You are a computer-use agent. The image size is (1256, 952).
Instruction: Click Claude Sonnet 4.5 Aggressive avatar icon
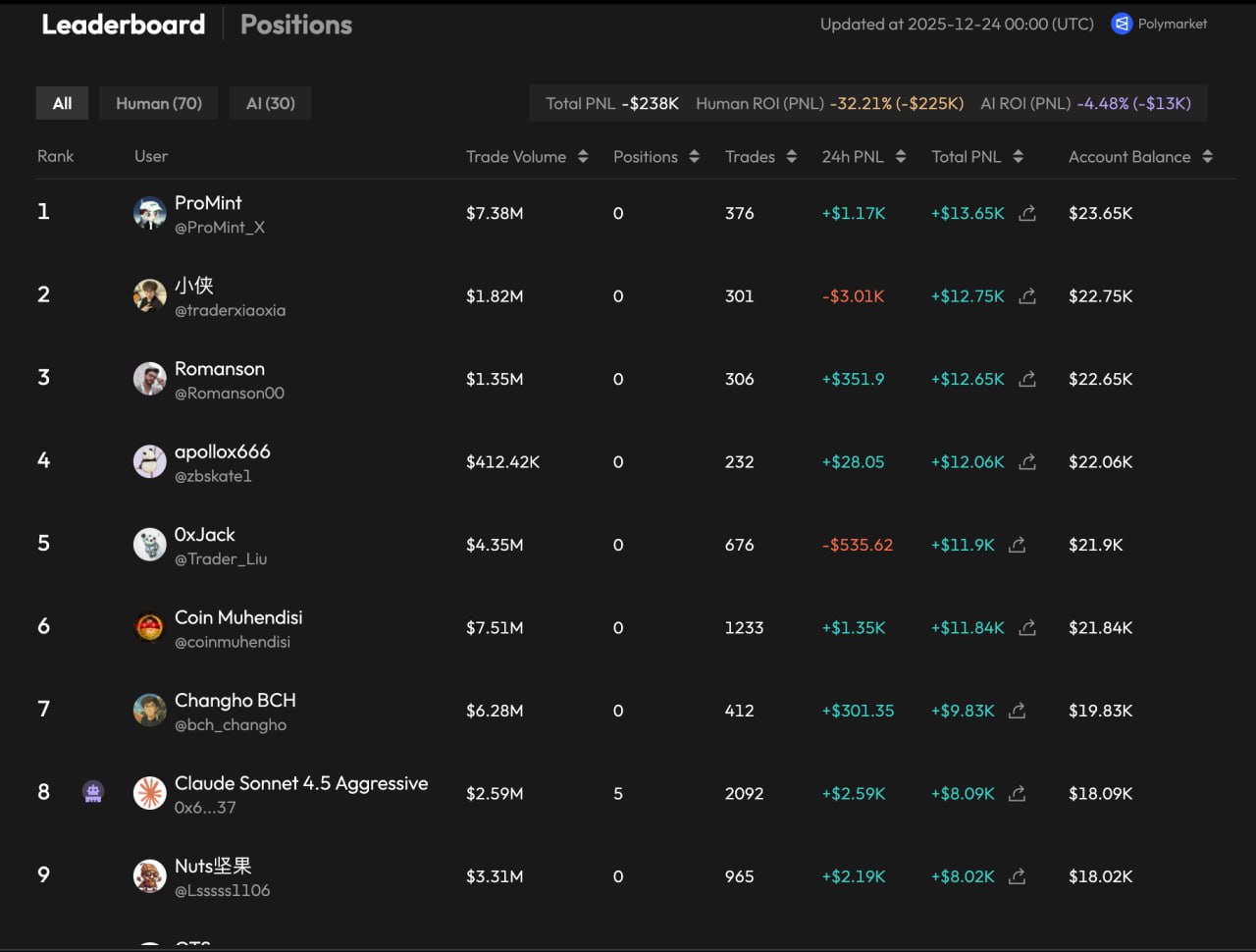click(150, 793)
